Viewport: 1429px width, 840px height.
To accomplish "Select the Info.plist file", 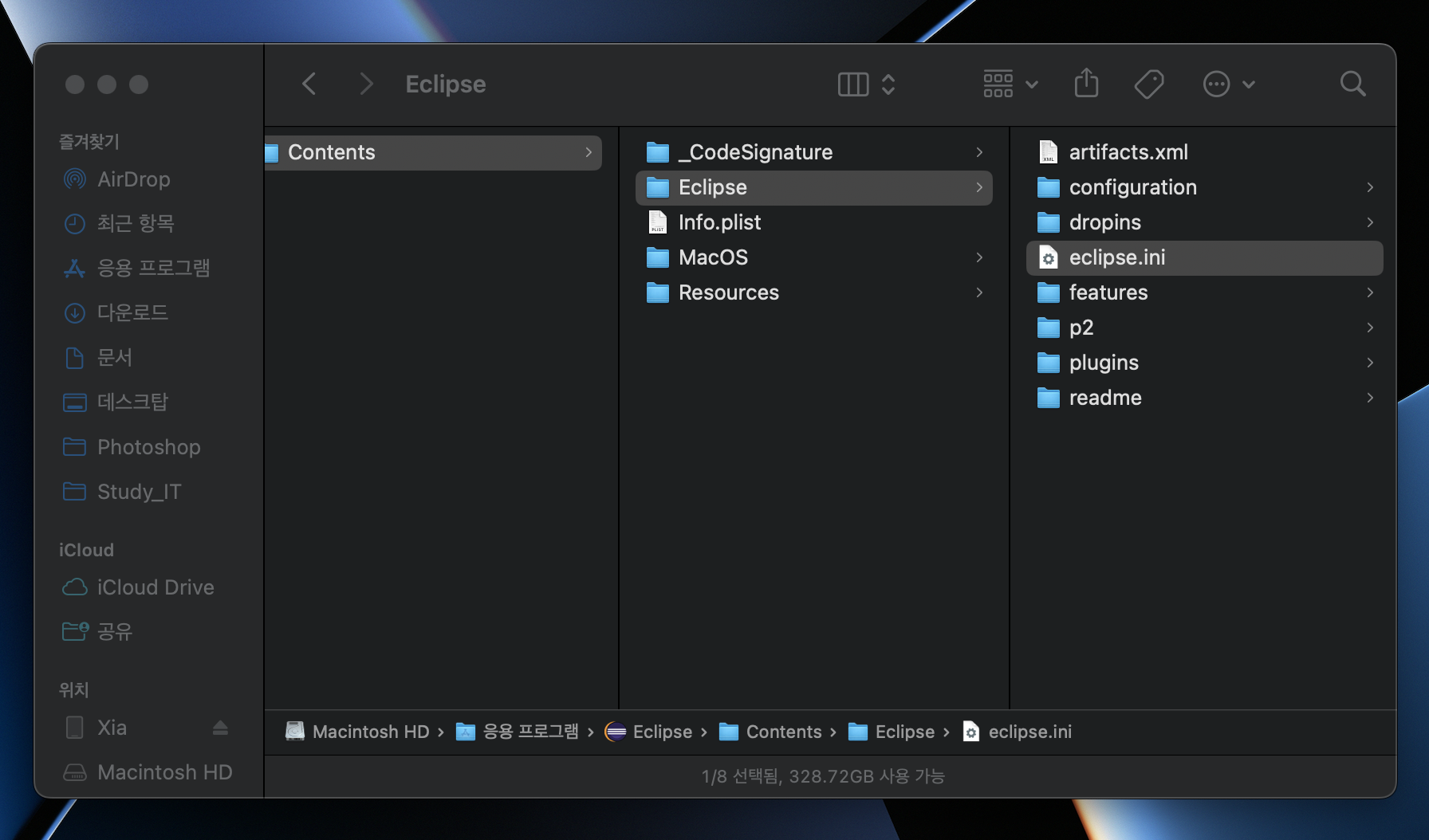I will [x=814, y=222].
